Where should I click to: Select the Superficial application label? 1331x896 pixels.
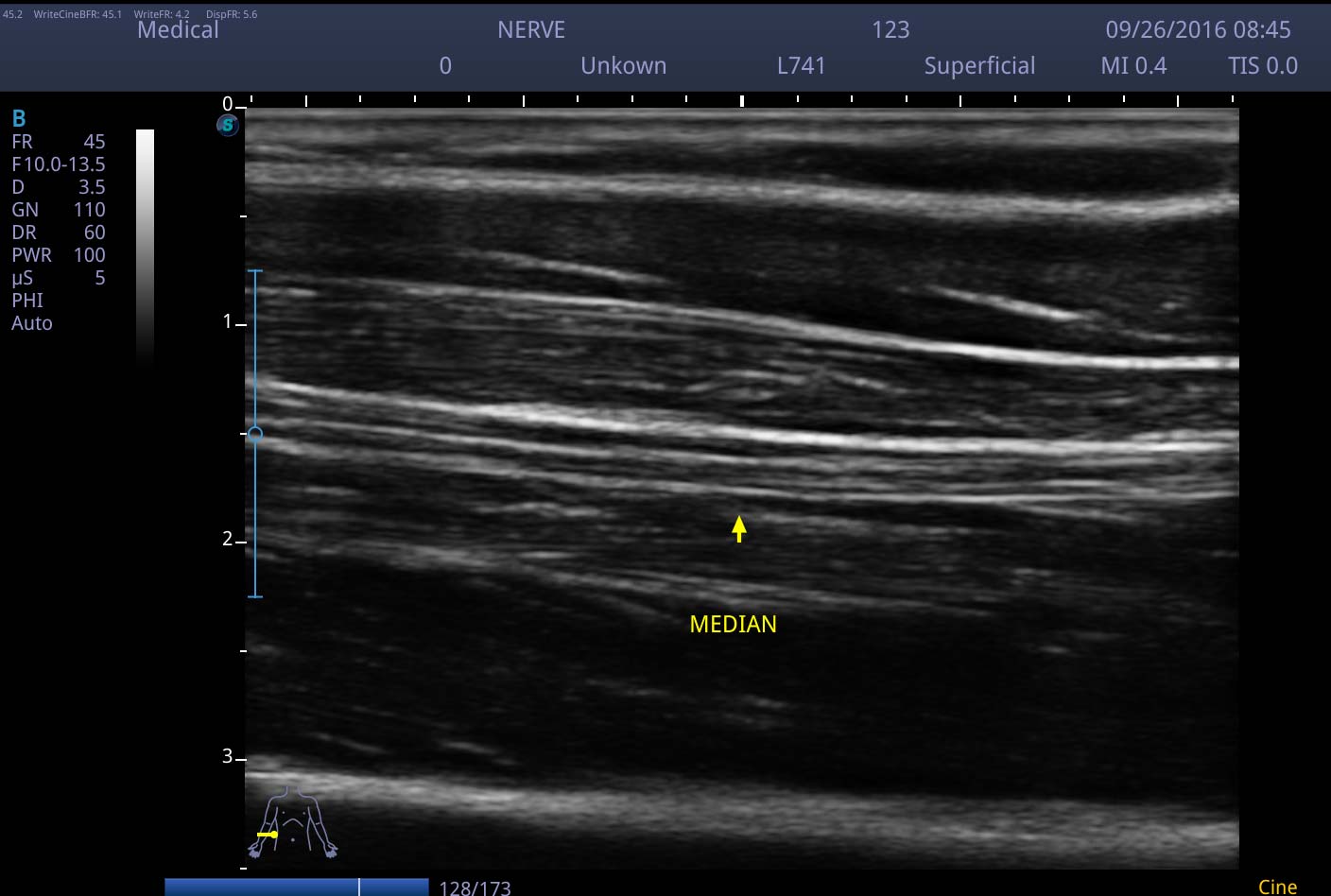point(979,66)
